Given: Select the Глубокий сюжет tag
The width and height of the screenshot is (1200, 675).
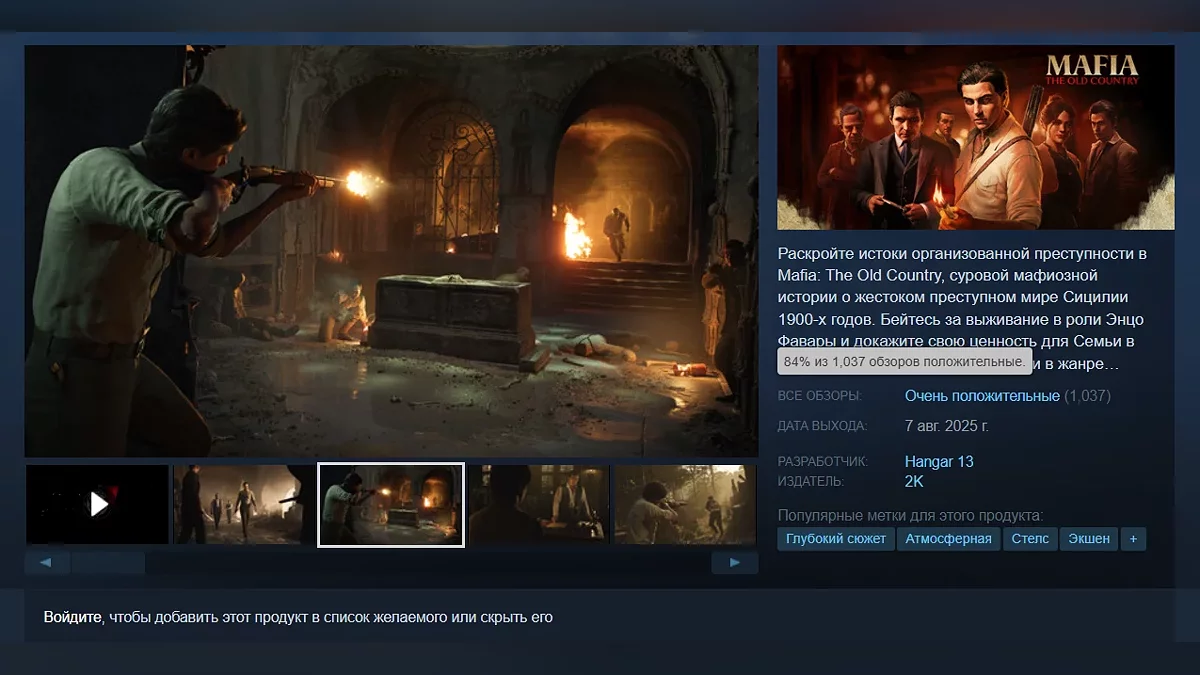Looking at the screenshot, I should point(836,539).
